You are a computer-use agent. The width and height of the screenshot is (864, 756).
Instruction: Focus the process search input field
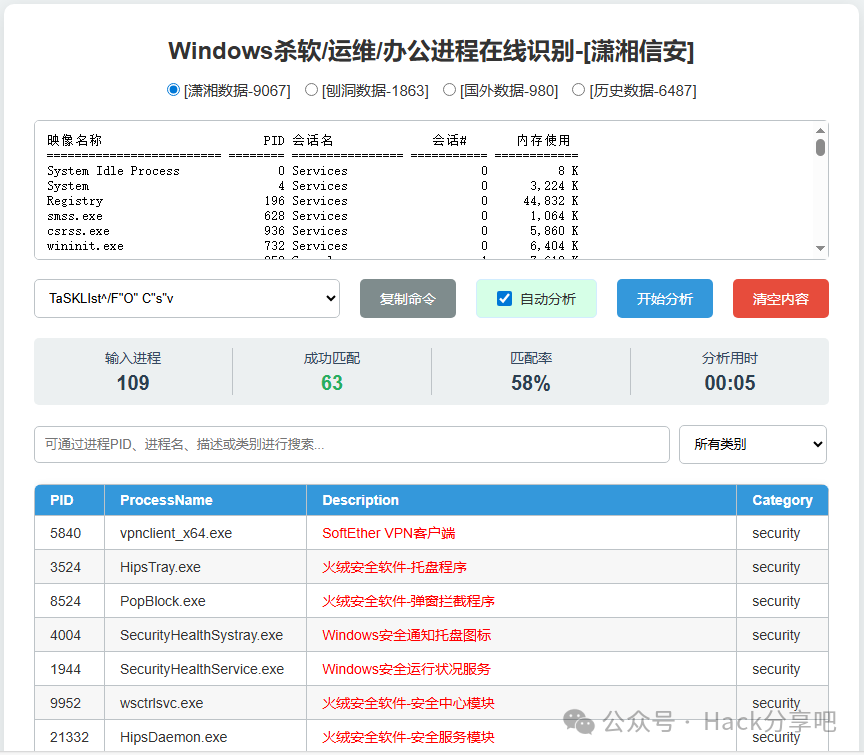click(x=352, y=444)
